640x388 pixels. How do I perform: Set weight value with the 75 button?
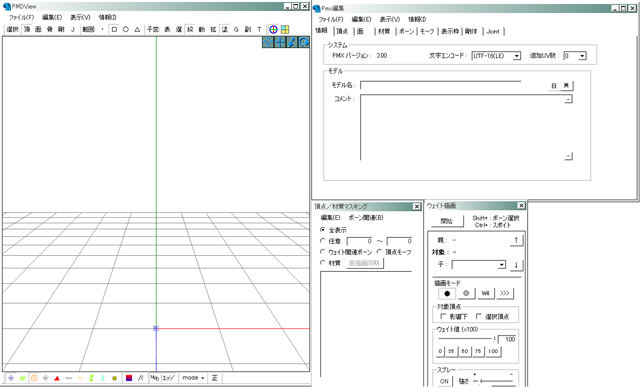(x=478, y=351)
